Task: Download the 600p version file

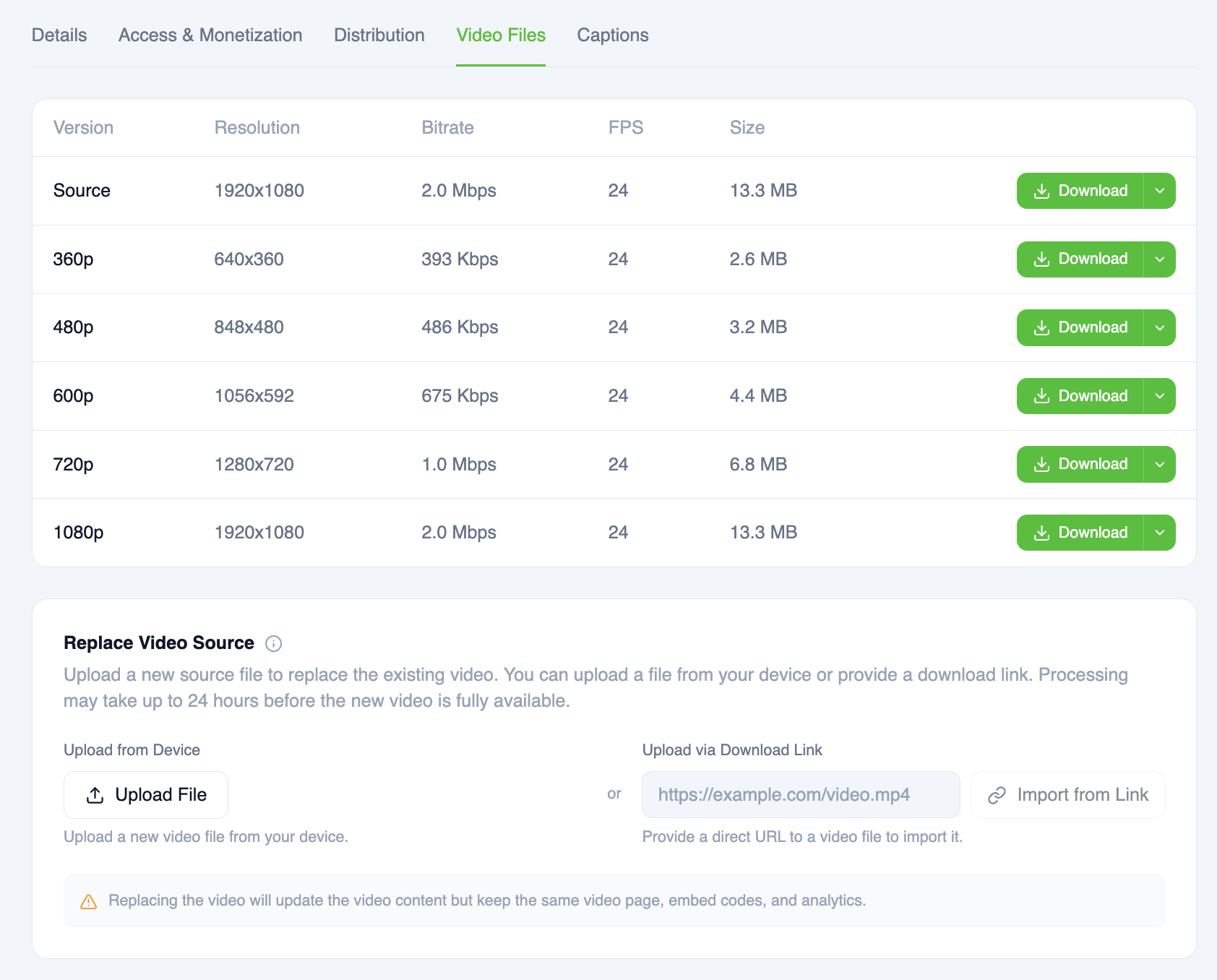Action: [x=1080, y=396]
